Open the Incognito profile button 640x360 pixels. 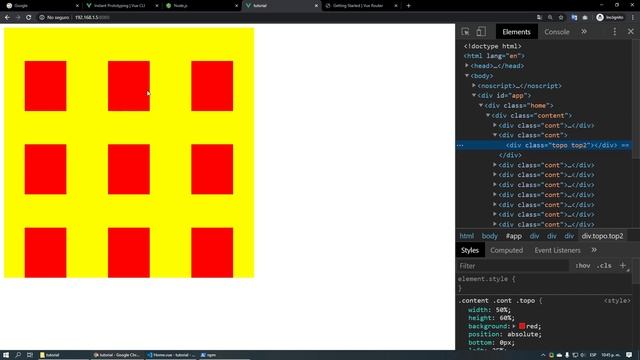coord(610,18)
